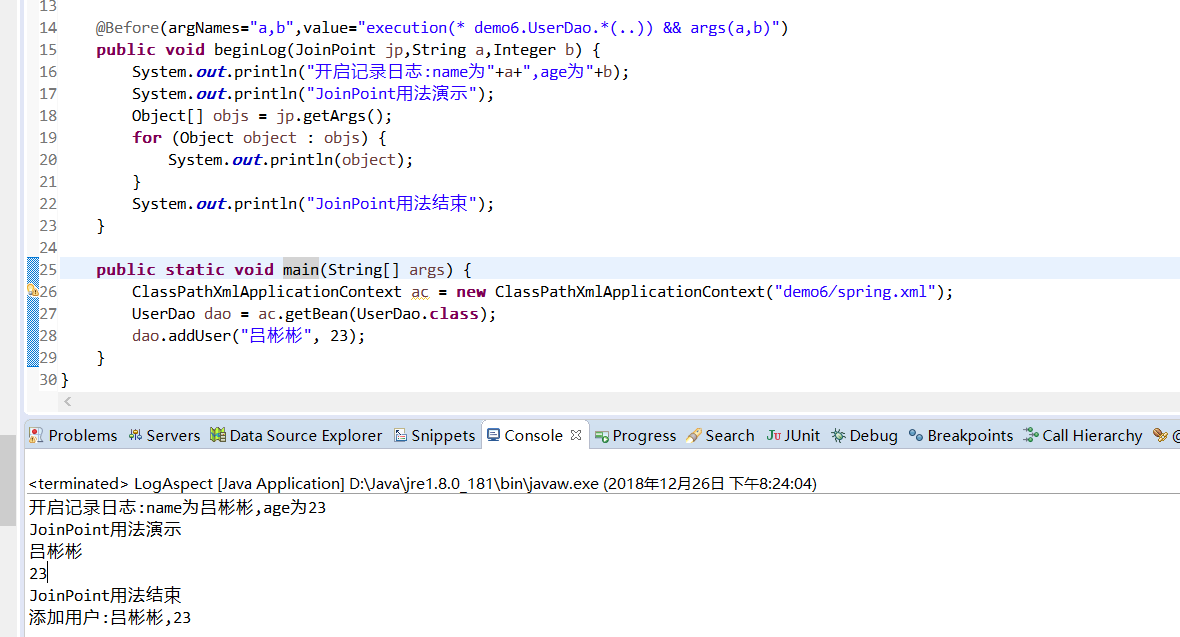Click console output 'JoinPoint用法演示'
This screenshot has width=1180, height=637.
coord(105,529)
